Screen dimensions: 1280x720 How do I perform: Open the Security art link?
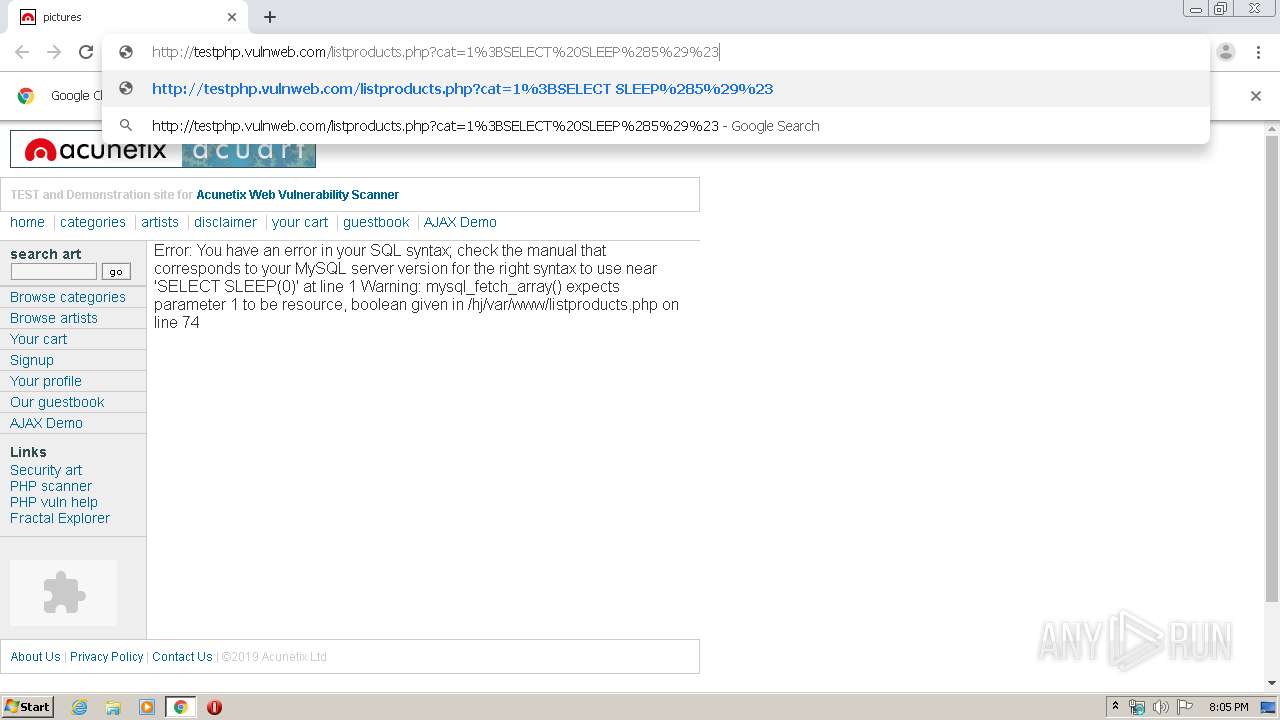[x=46, y=470]
